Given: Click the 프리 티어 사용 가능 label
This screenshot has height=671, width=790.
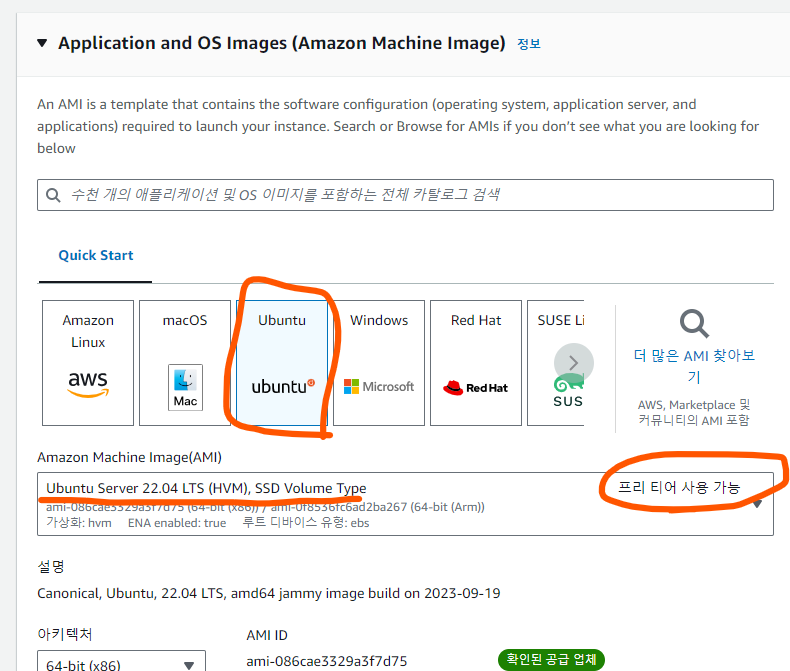Looking at the screenshot, I should click(x=679, y=487).
